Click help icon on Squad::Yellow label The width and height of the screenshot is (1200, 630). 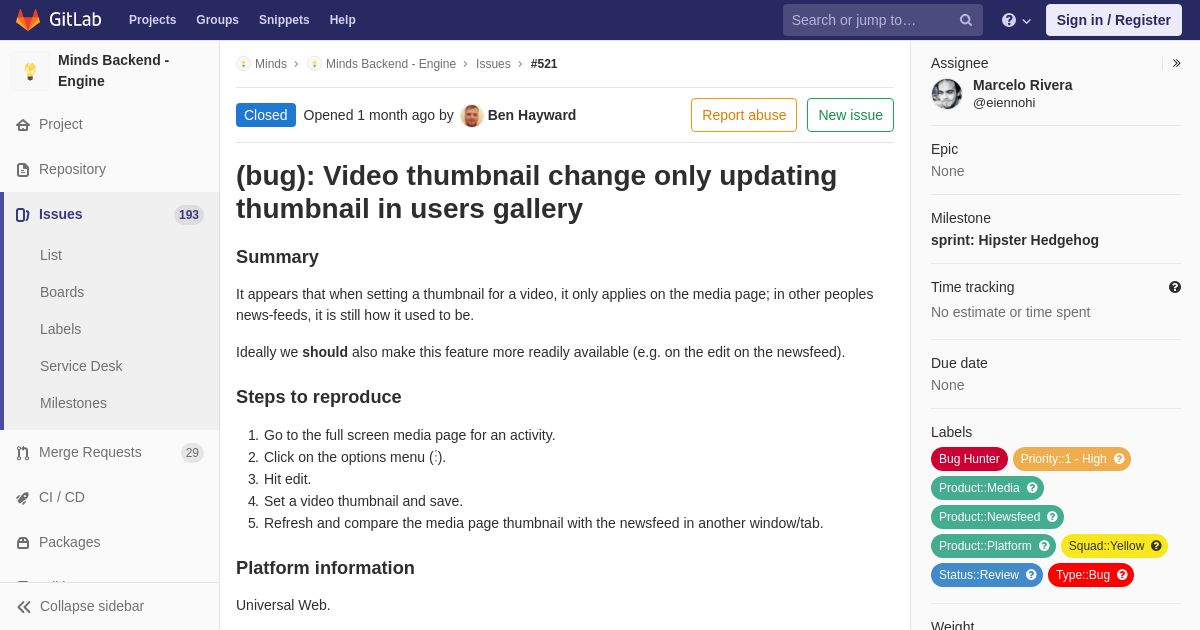pyautogui.click(x=1156, y=546)
